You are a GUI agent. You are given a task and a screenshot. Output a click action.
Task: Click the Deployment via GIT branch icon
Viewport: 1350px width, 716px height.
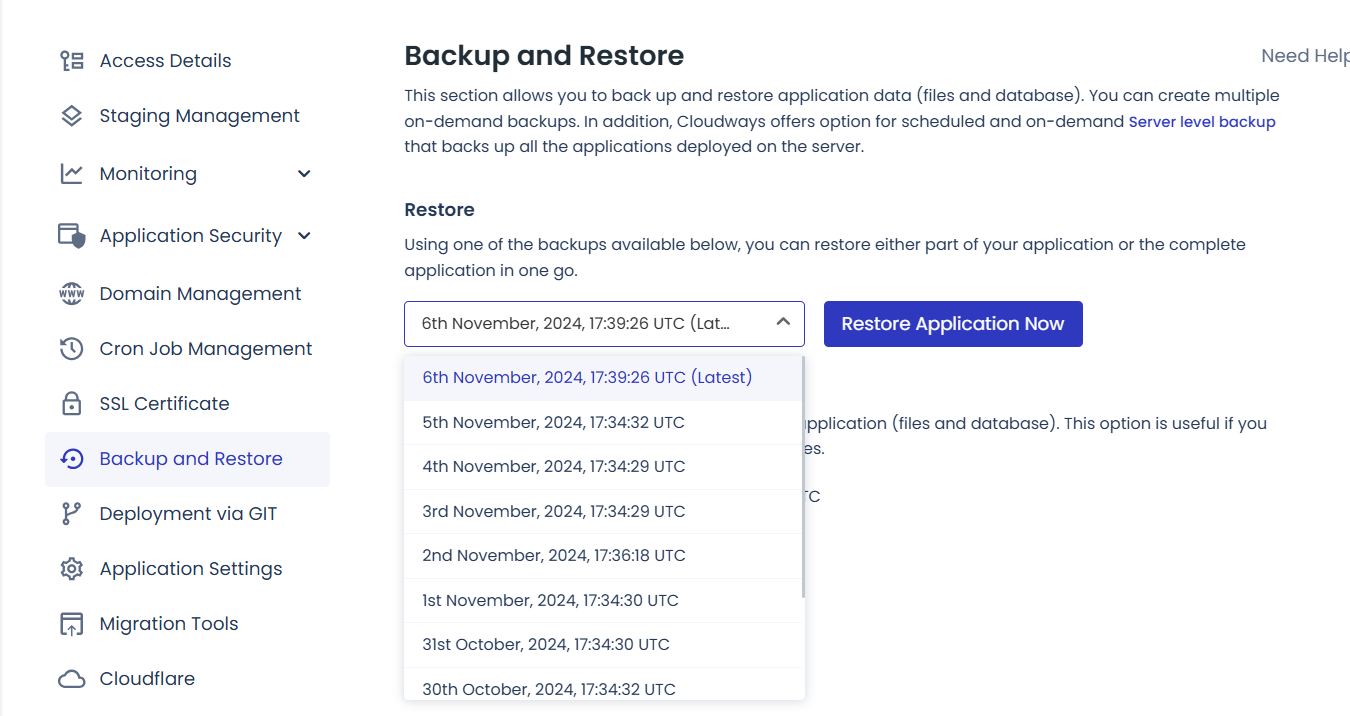pyautogui.click(x=72, y=514)
